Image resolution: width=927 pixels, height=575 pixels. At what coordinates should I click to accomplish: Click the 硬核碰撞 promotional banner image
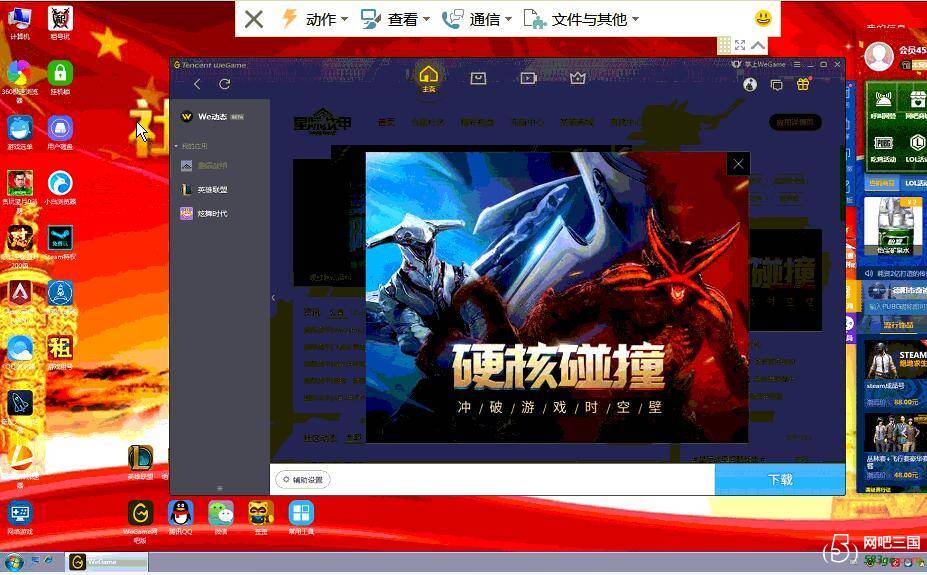click(x=557, y=297)
